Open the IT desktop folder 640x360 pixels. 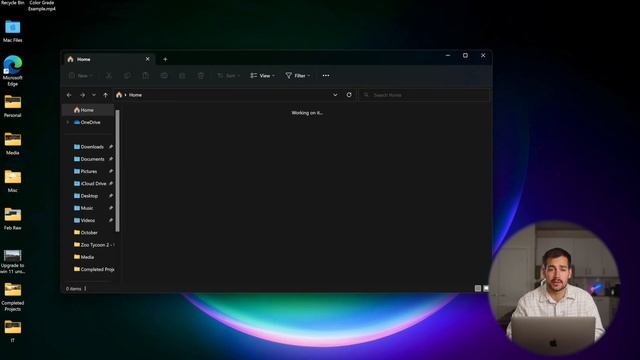[x=13, y=331]
